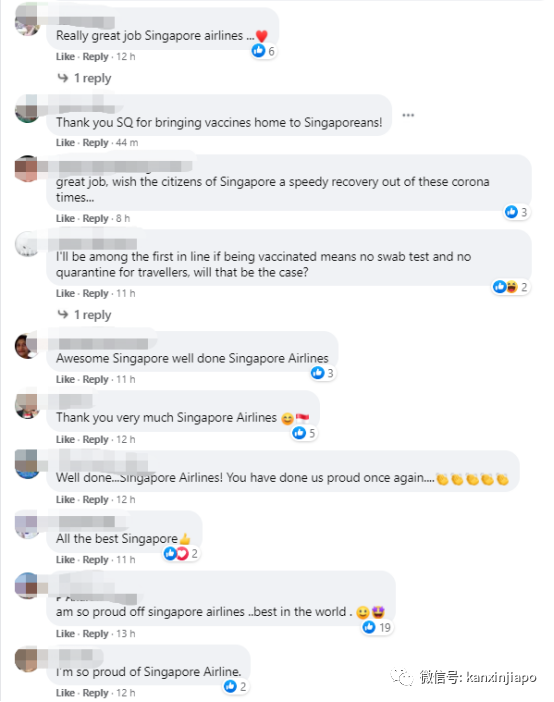Screen dimensions: 554x702
Task: Click '44 m' timestamp on vaccines comment
Action: (127, 143)
